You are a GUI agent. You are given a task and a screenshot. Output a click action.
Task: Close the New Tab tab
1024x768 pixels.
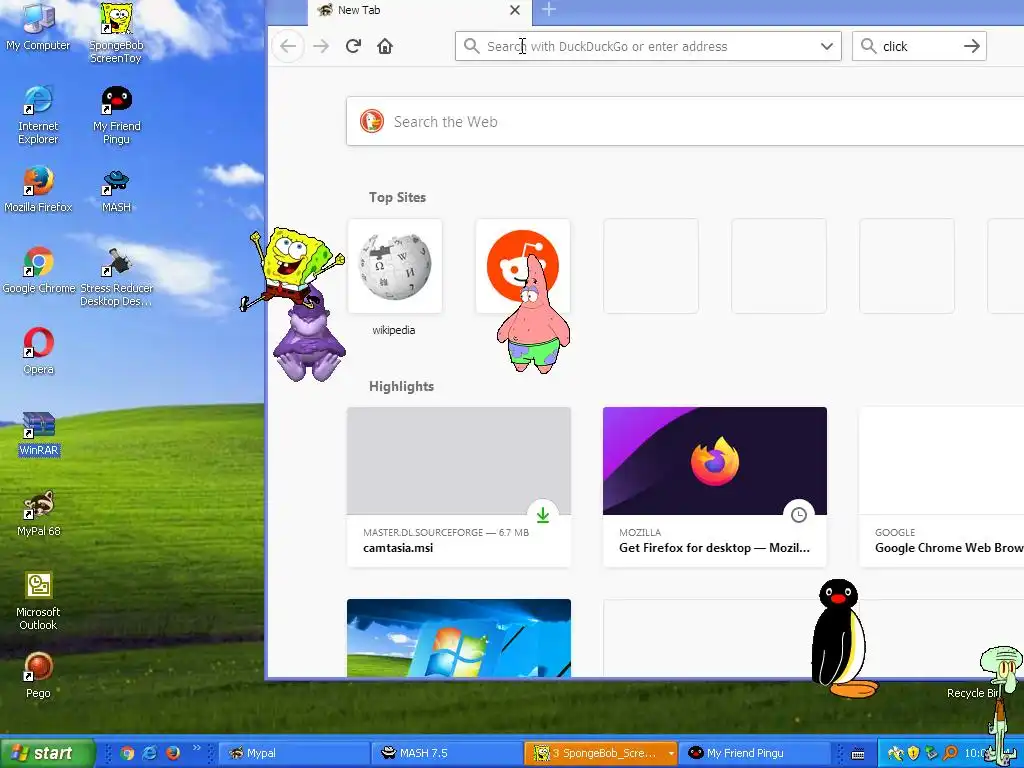[515, 10]
